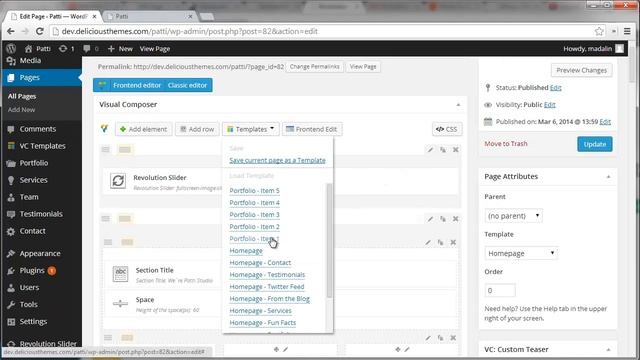
Task: Click the Update button
Action: [x=595, y=144]
